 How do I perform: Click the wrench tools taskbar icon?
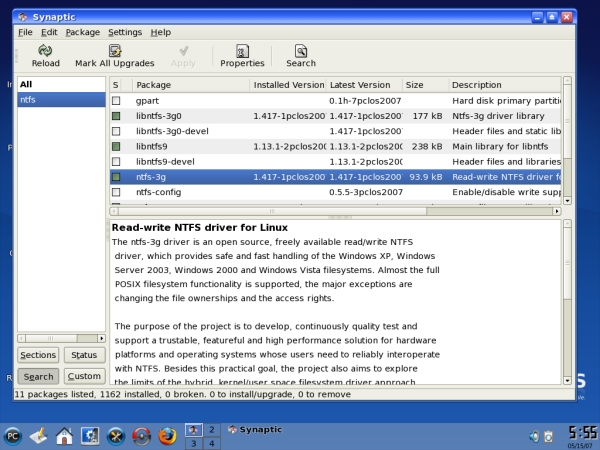pos(116,436)
